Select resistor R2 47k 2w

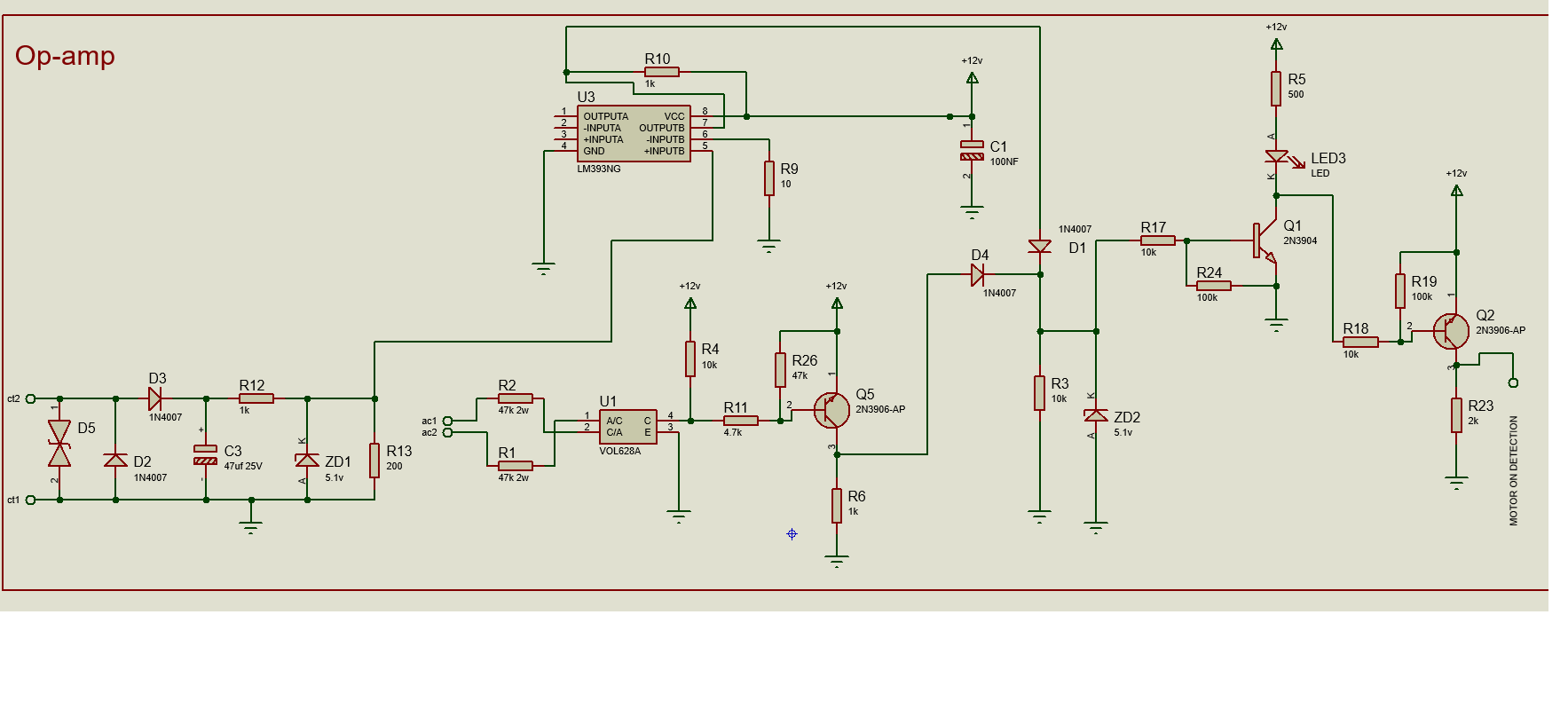516,399
